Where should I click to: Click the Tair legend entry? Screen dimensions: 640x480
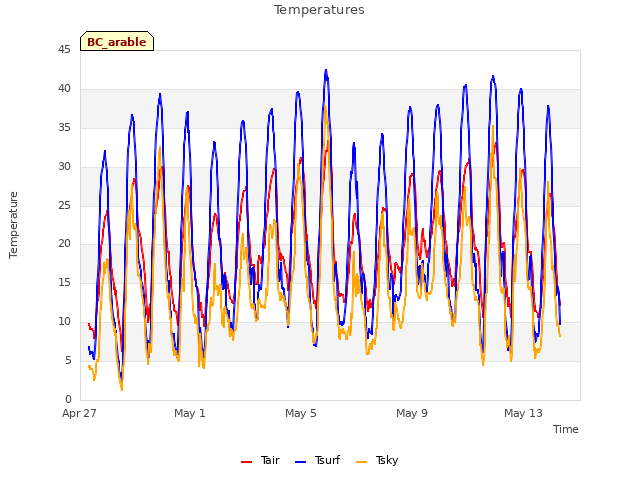(x=260, y=460)
